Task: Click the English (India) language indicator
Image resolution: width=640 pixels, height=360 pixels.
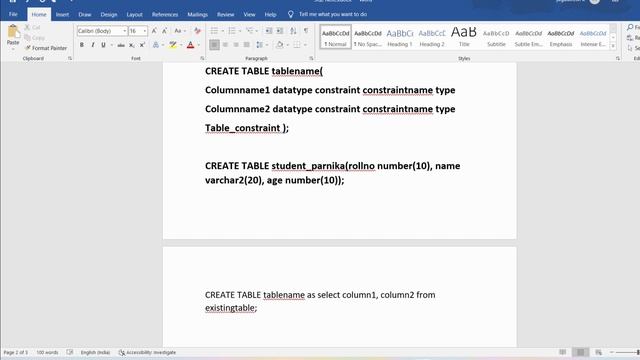Action: tap(95, 352)
